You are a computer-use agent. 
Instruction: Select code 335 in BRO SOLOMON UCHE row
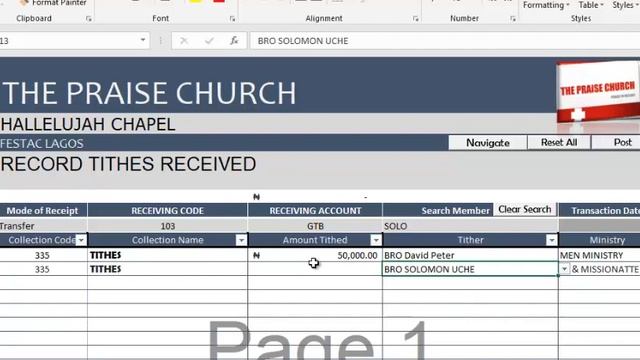pos(43,269)
